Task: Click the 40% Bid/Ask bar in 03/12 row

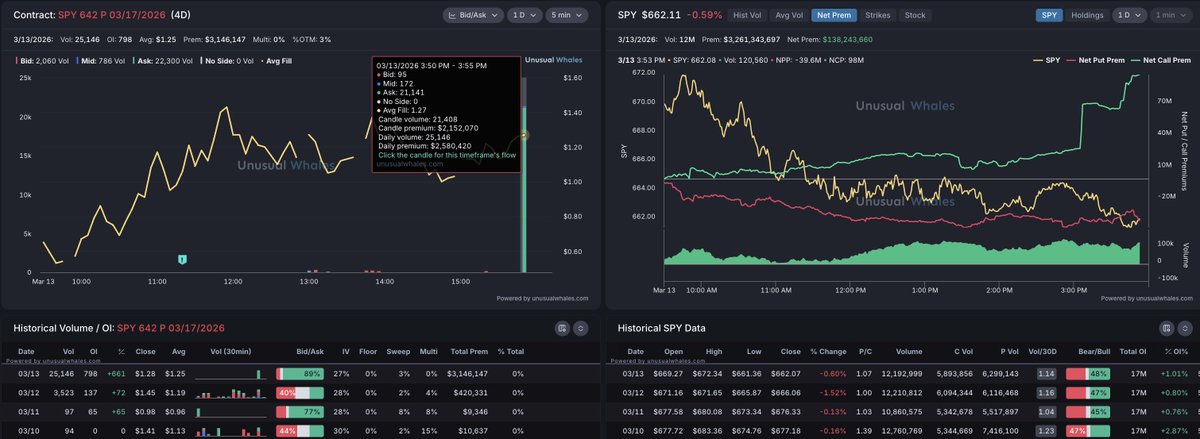Action: (302, 392)
